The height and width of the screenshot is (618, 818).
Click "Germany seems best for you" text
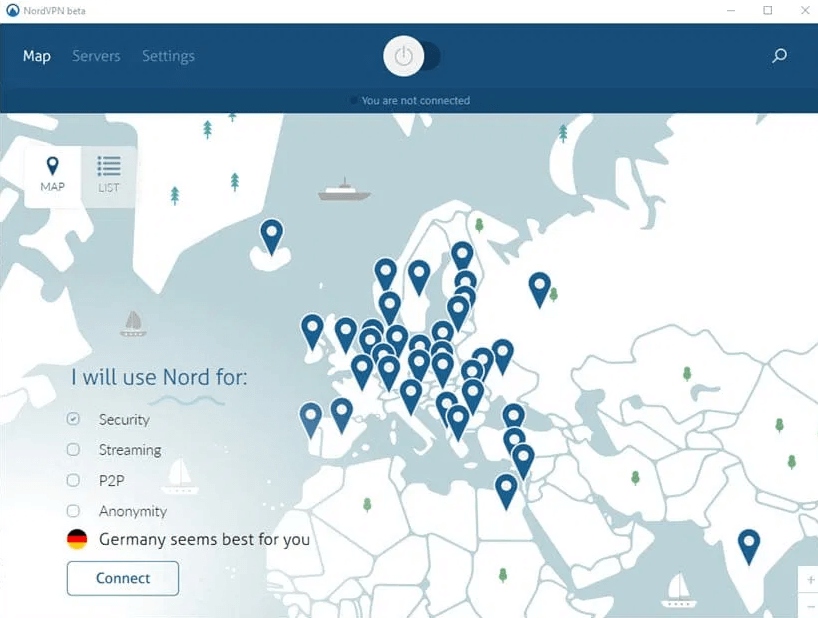click(204, 539)
